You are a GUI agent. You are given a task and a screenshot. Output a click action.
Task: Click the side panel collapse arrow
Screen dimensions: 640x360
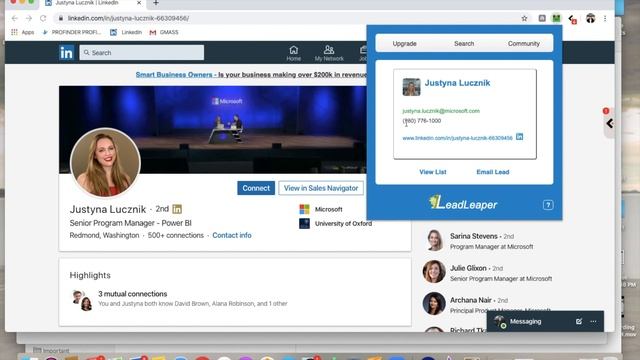[609, 124]
